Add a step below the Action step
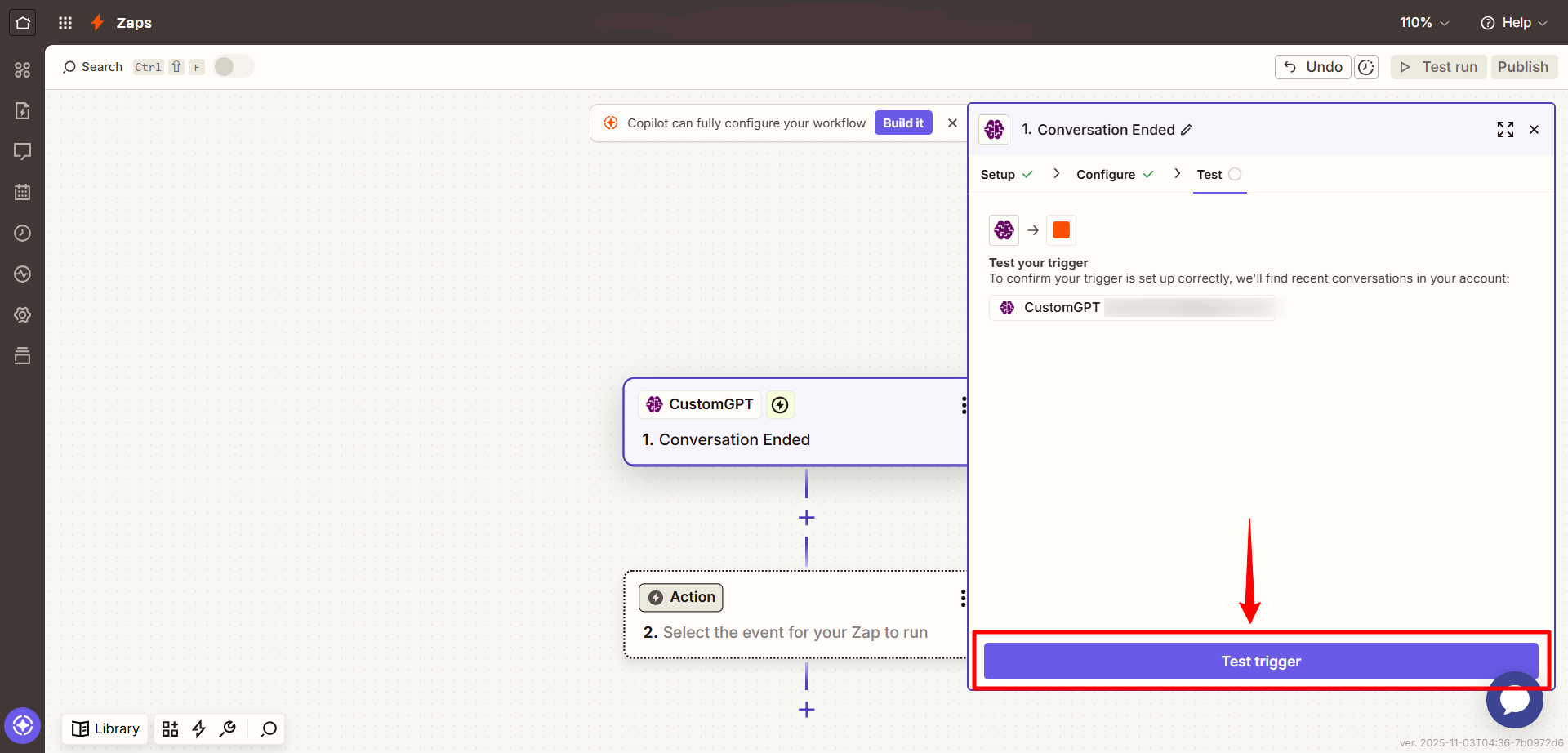The height and width of the screenshot is (753, 1568). (806, 710)
